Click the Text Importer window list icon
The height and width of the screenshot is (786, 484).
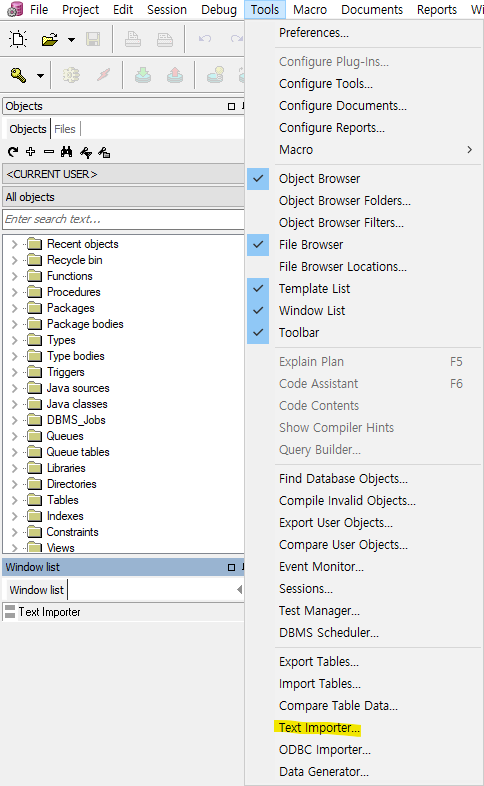click(10, 612)
